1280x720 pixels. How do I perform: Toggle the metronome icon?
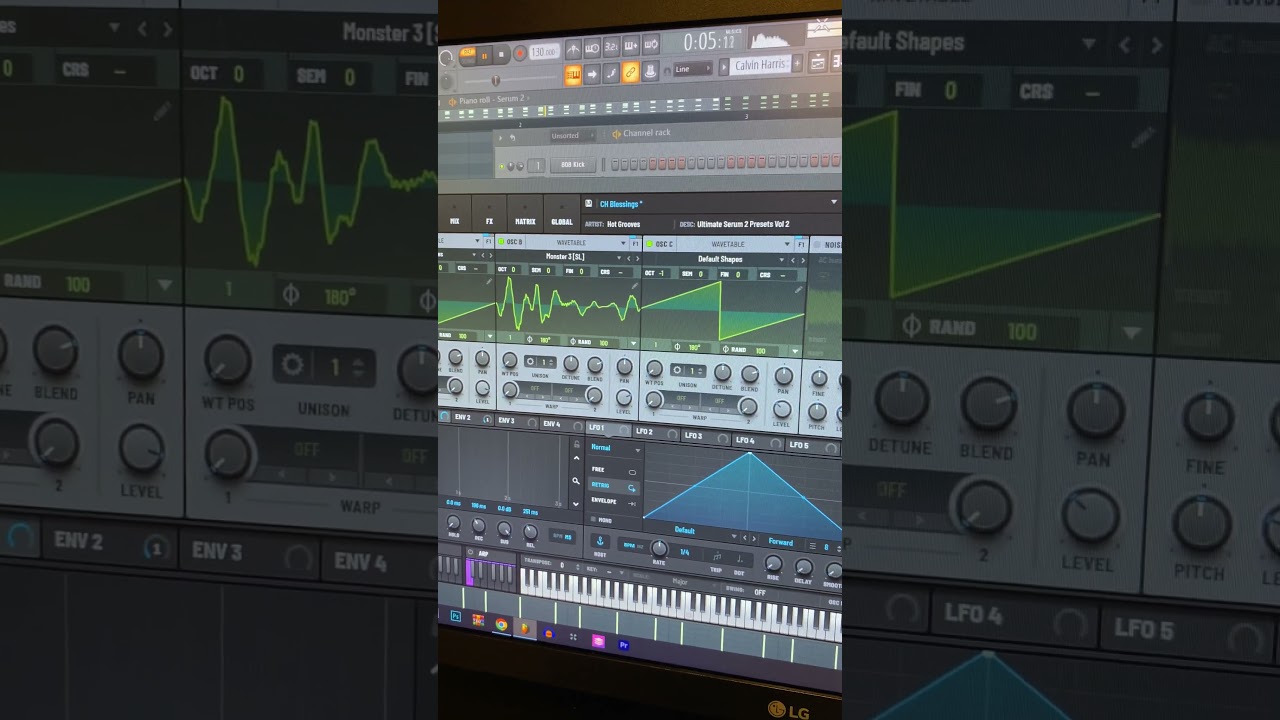pos(573,50)
